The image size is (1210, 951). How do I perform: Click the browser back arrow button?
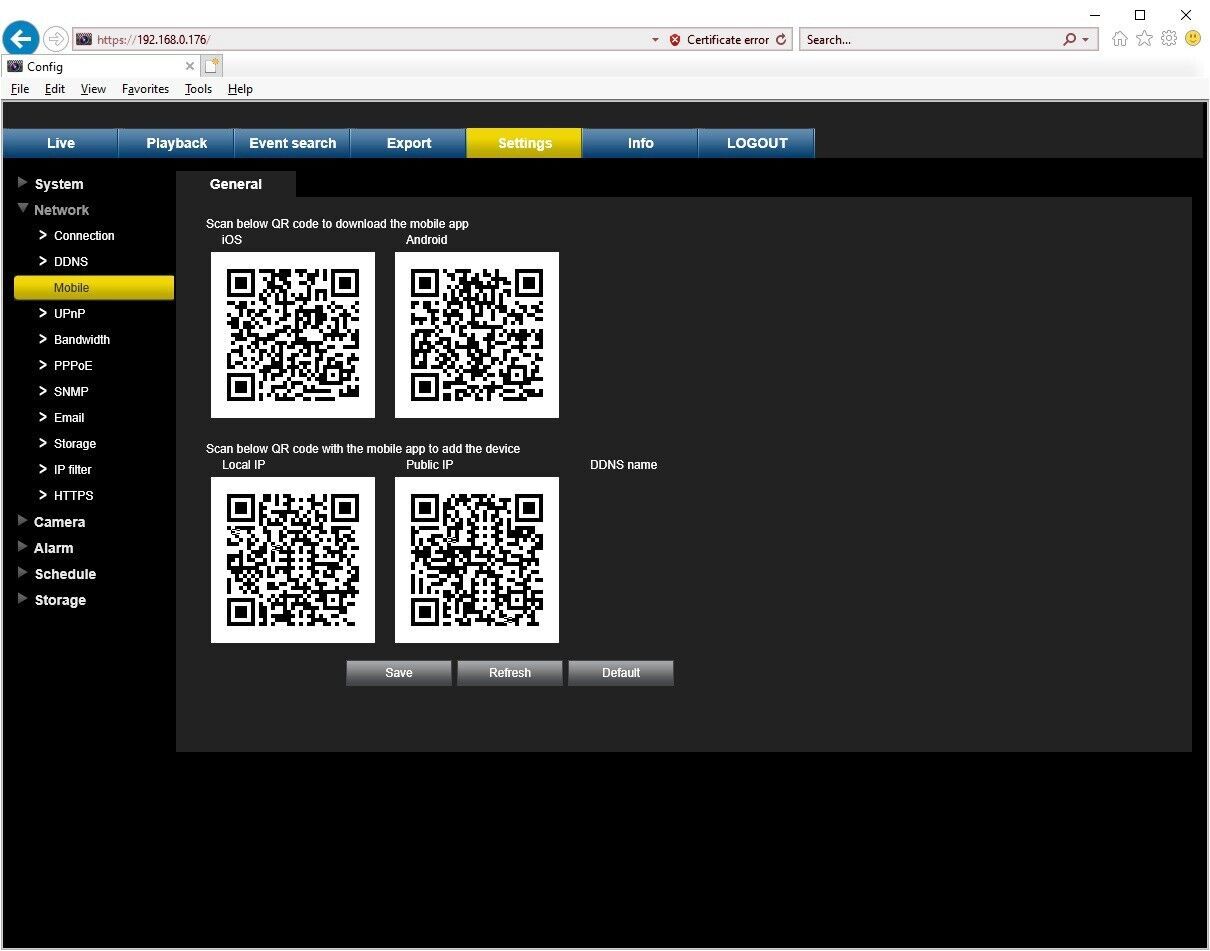pos(21,39)
